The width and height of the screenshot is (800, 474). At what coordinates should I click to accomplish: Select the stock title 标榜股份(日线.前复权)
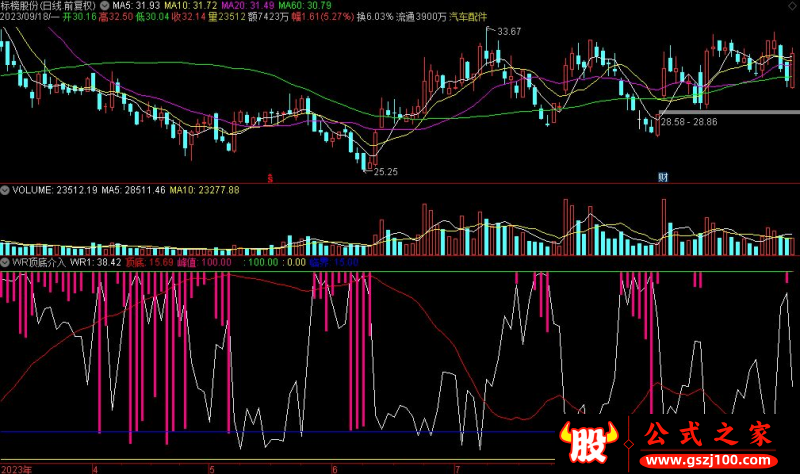point(48,6)
